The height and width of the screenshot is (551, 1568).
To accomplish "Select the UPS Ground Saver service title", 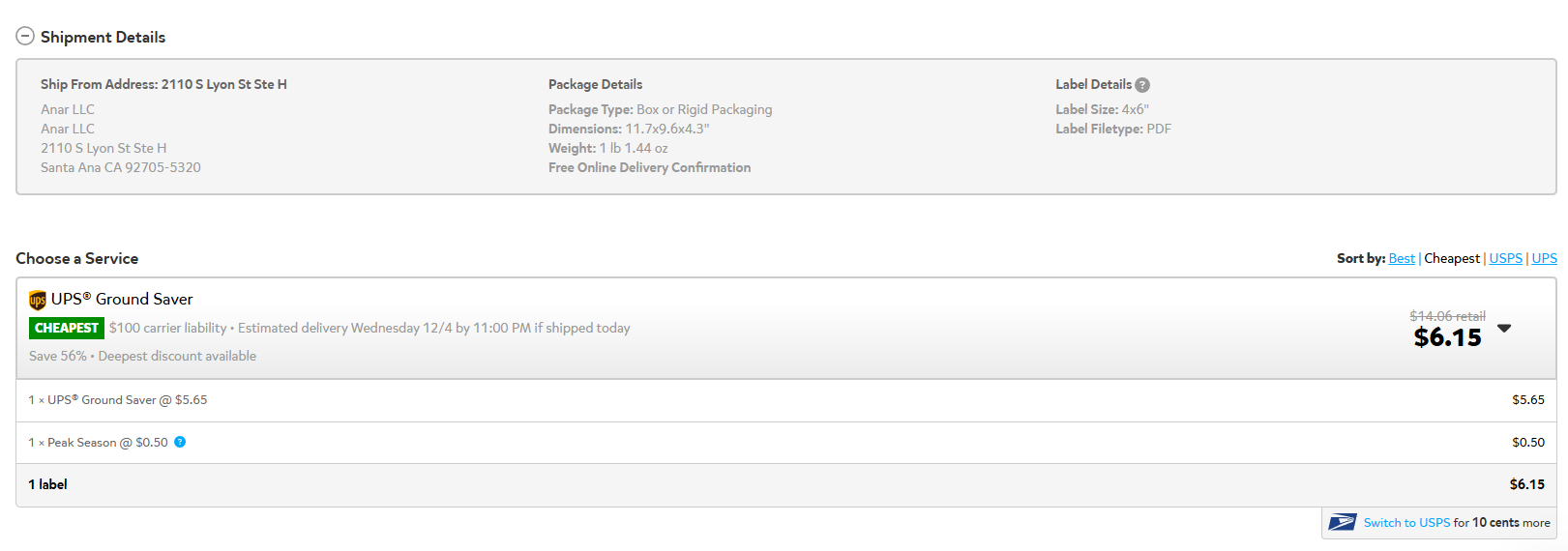I will [122, 300].
